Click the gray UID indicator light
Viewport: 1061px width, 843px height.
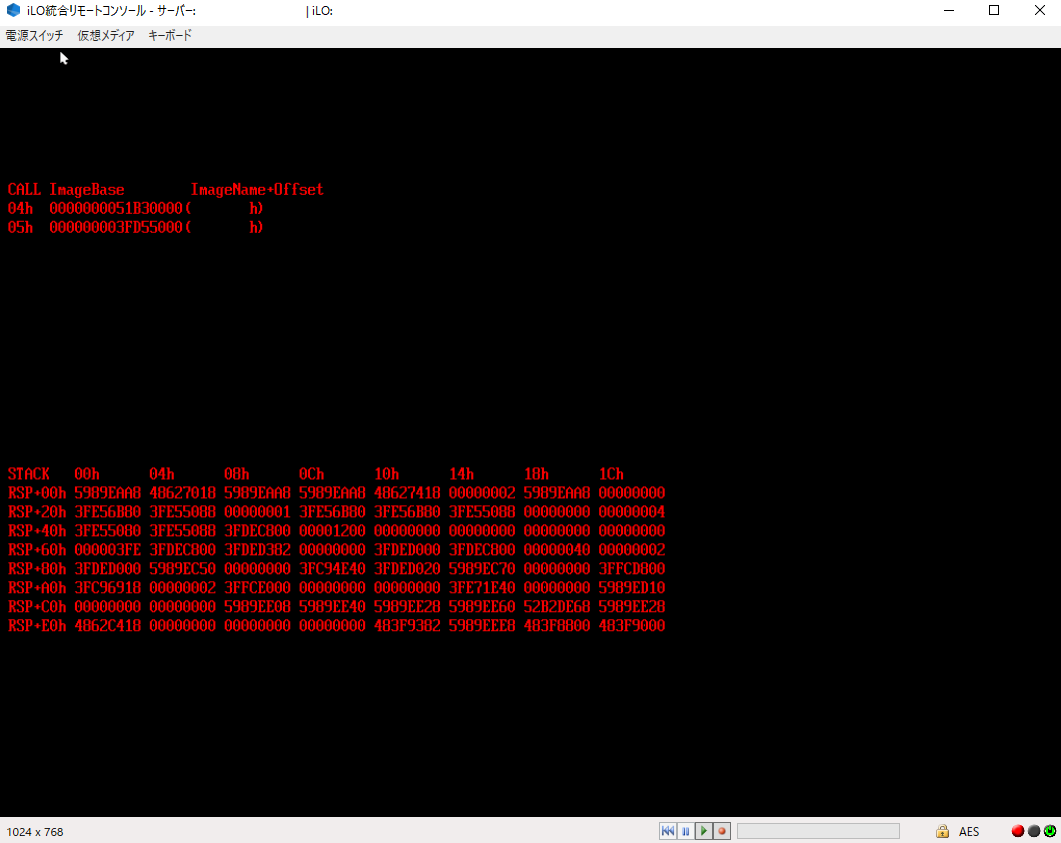(1034, 831)
